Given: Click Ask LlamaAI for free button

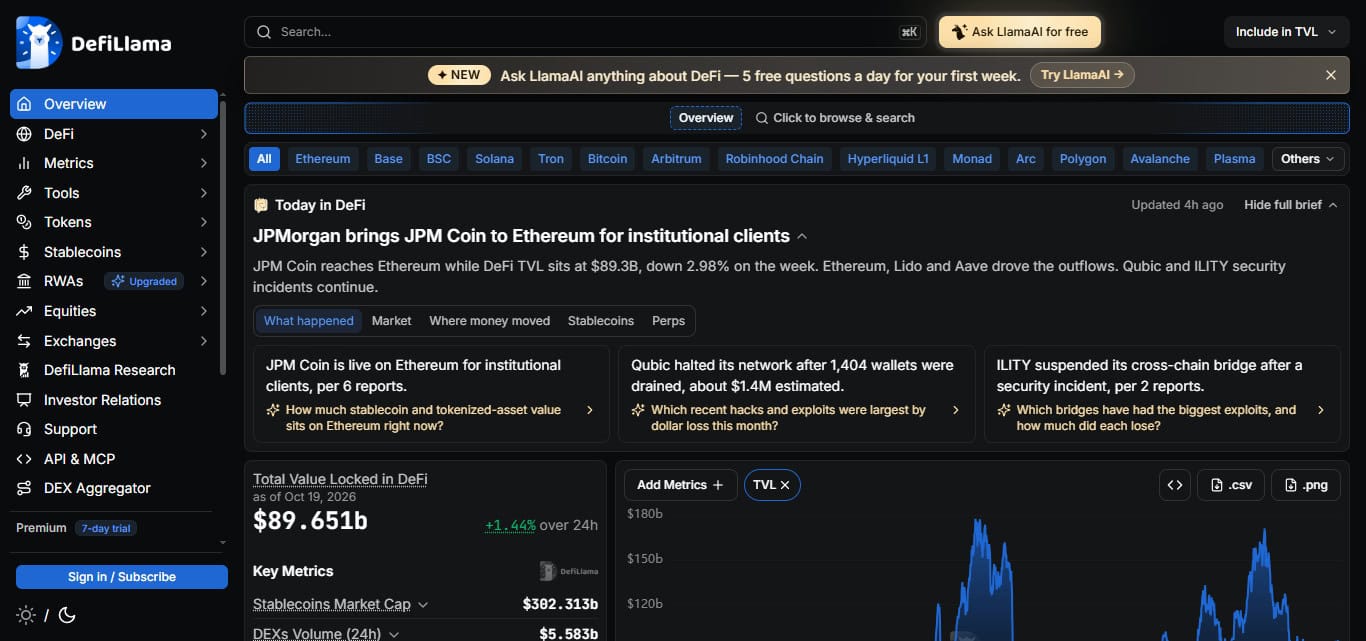Looking at the screenshot, I should [x=1020, y=32].
